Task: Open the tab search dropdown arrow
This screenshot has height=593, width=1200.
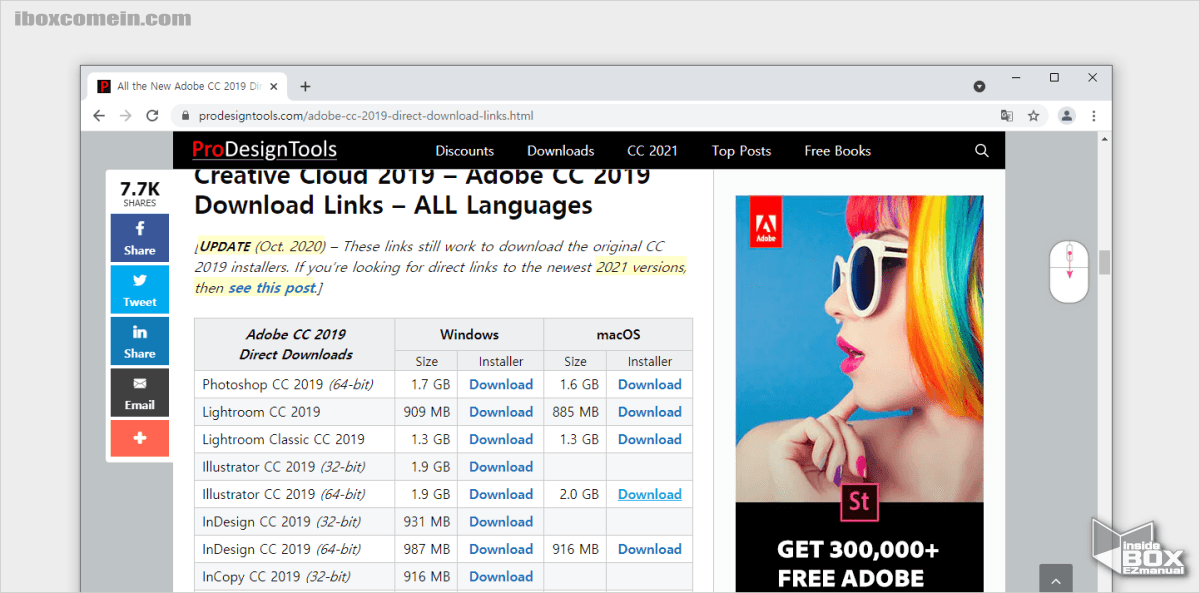Action: click(x=980, y=86)
